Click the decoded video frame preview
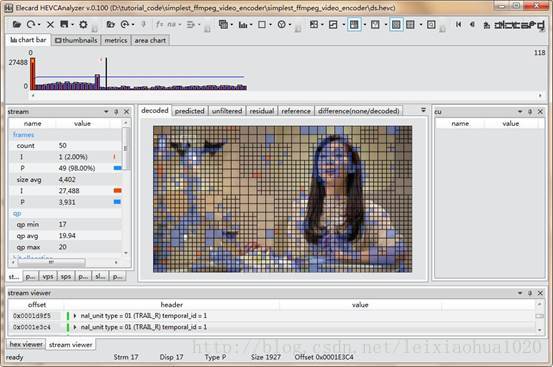Viewport: 553px width, 367px height. click(x=282, y=199)
